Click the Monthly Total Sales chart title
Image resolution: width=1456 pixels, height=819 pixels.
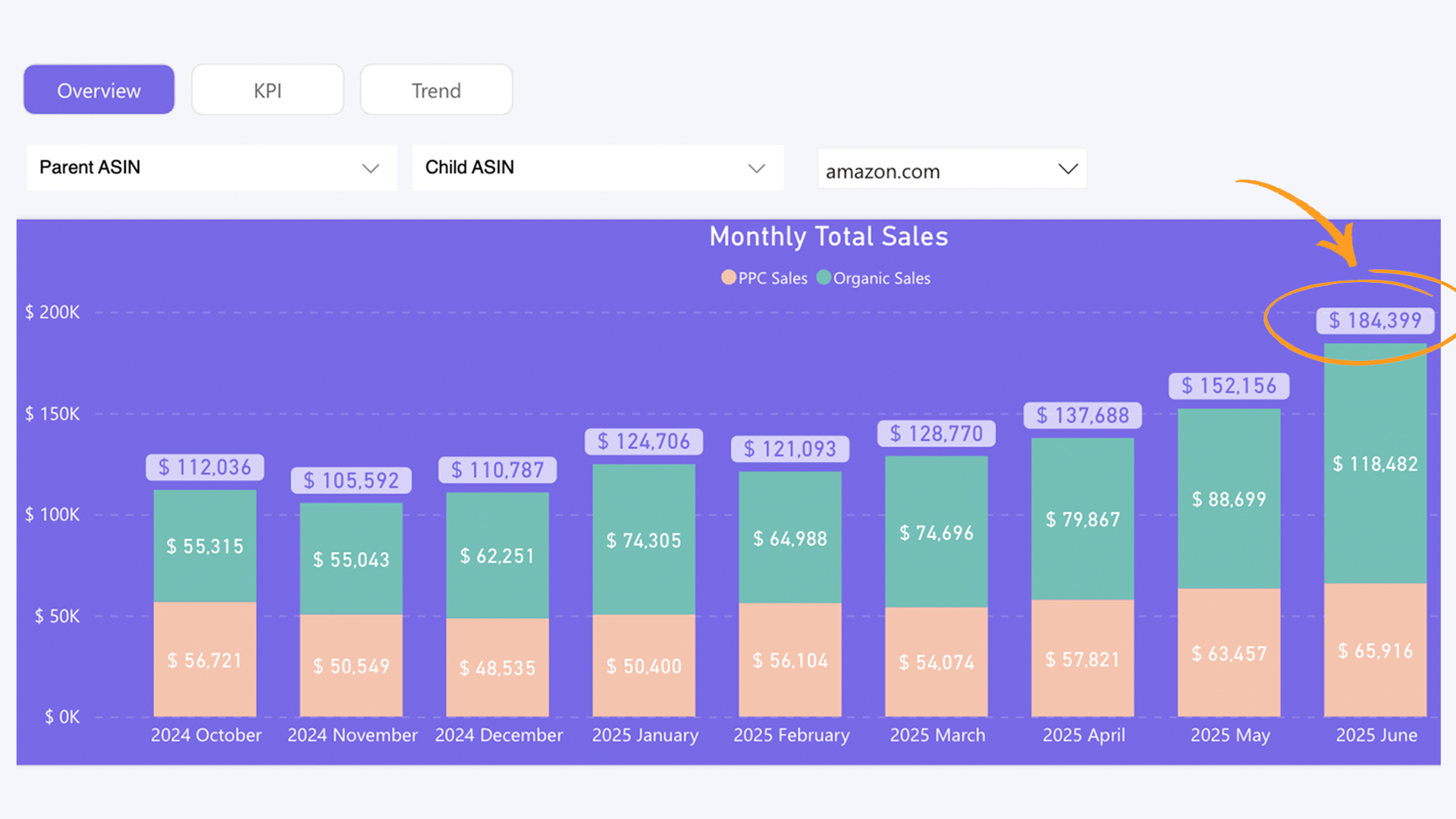(828, 237)
